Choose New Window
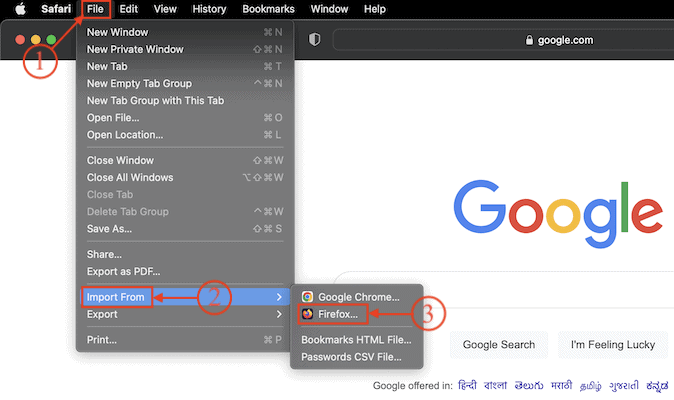674x400 pixels. click(185, 32)
